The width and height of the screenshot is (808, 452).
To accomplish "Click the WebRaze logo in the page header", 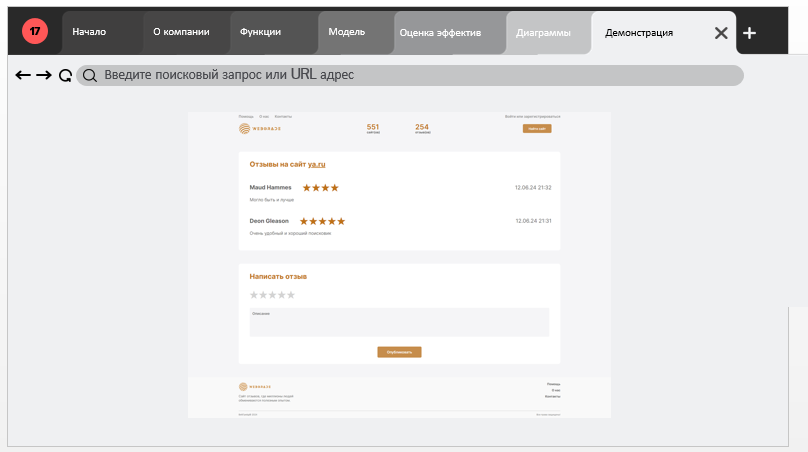I will tap(255, 128).
